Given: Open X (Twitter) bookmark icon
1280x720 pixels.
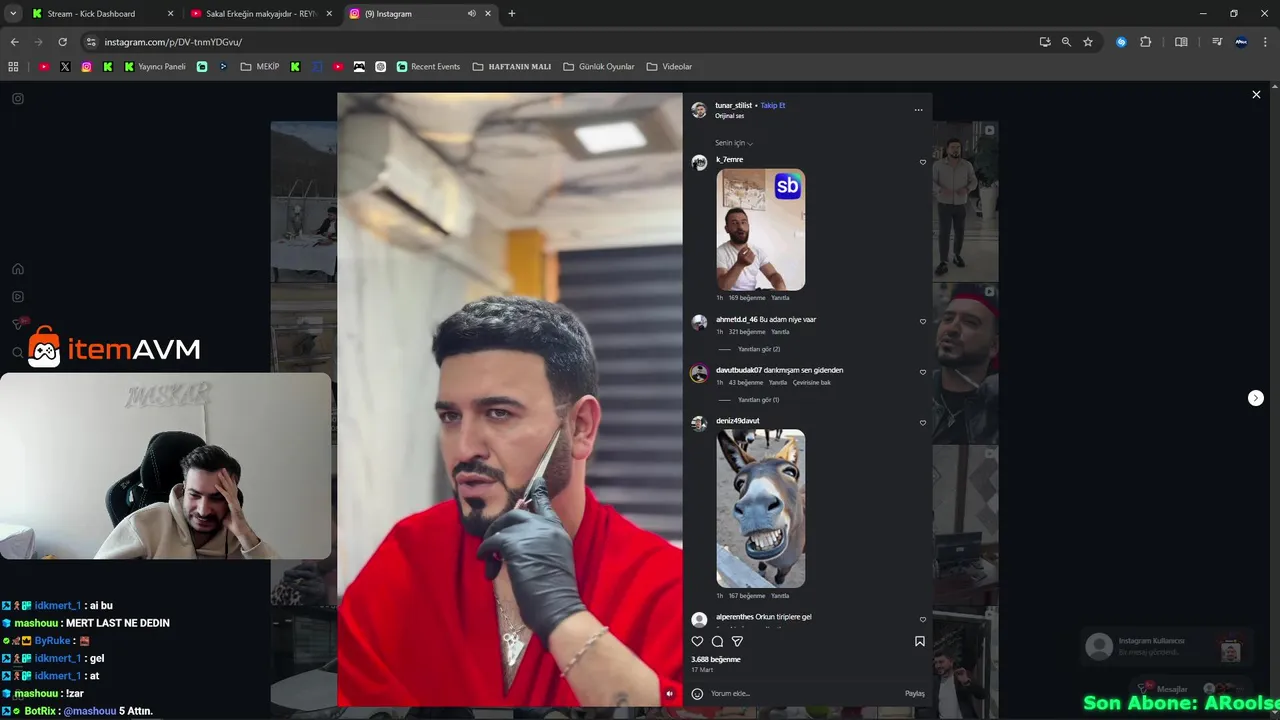Looking at the screenshot, I should (65, 66).
